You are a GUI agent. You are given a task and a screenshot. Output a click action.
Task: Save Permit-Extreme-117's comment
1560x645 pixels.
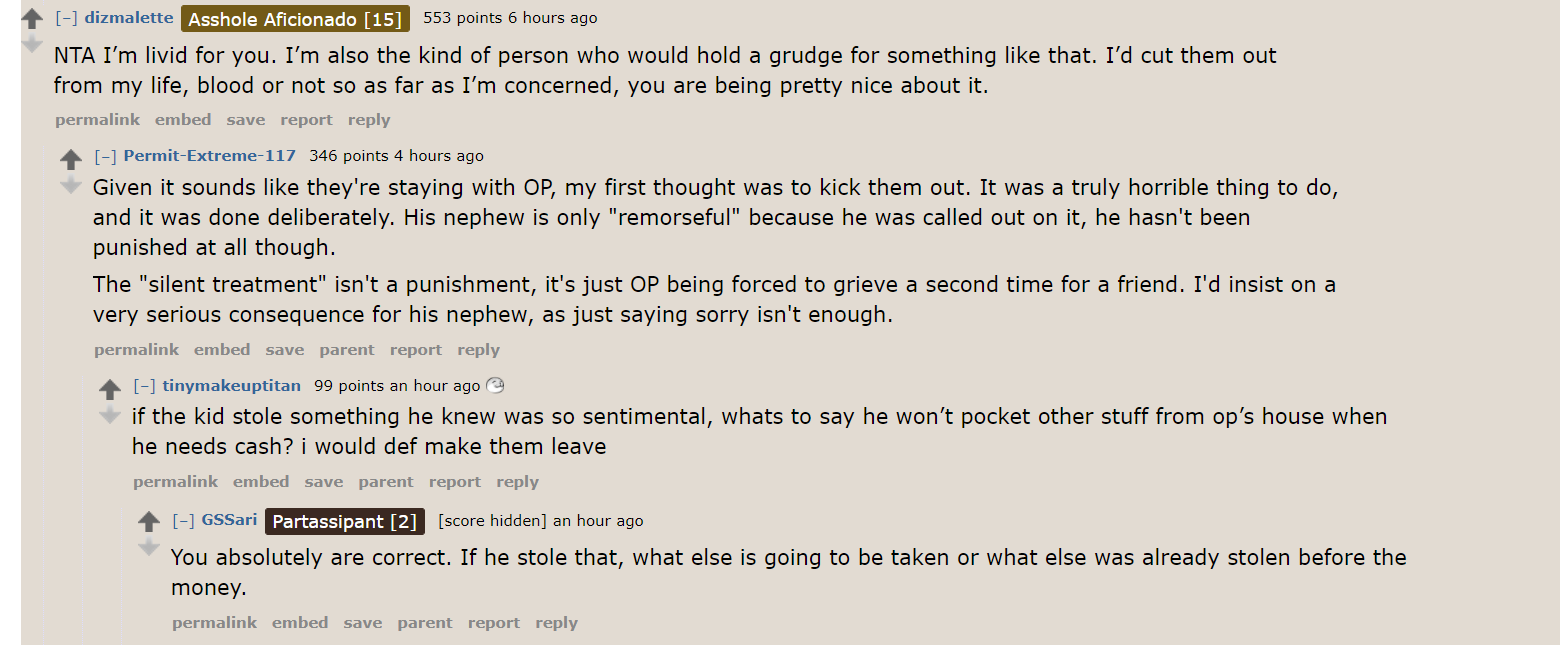pyautogui.click(x=284, y=350)
